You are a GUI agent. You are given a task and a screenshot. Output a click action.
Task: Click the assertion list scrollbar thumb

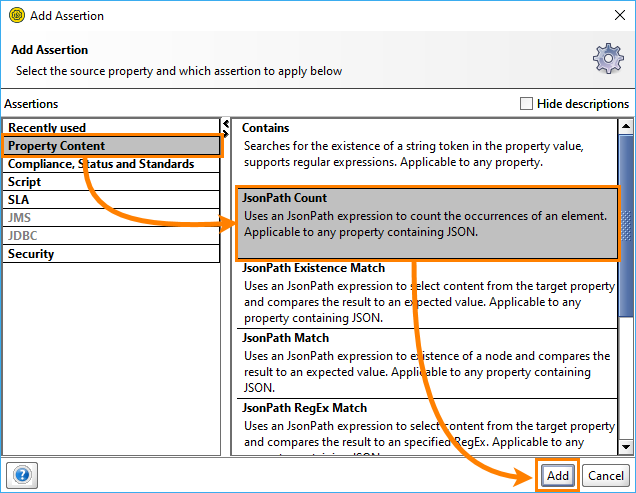[x=626, y=226]
